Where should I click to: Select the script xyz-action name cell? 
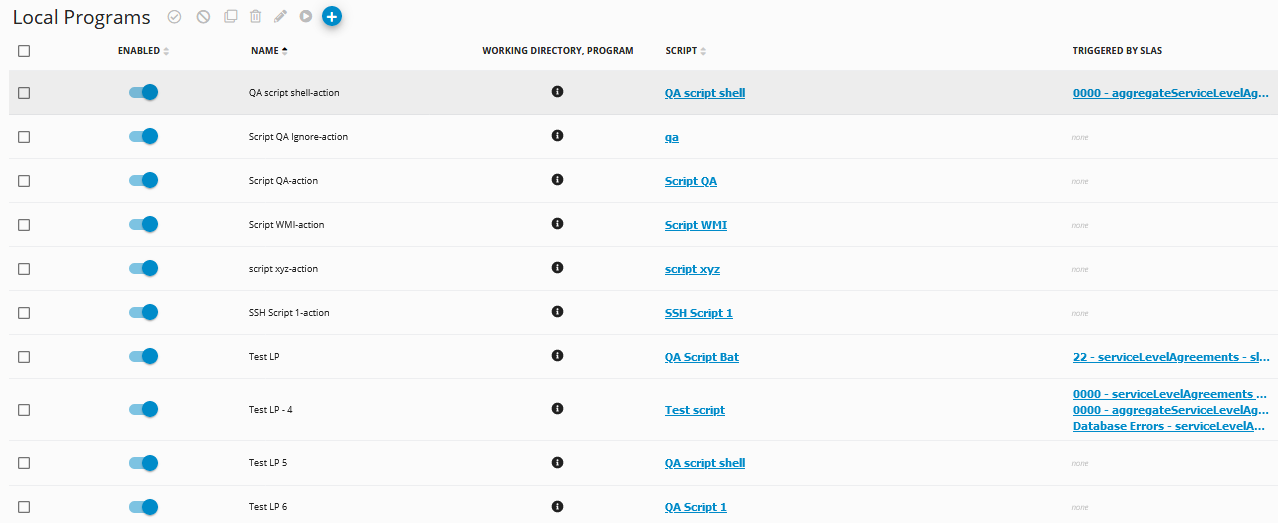(283, 269)
